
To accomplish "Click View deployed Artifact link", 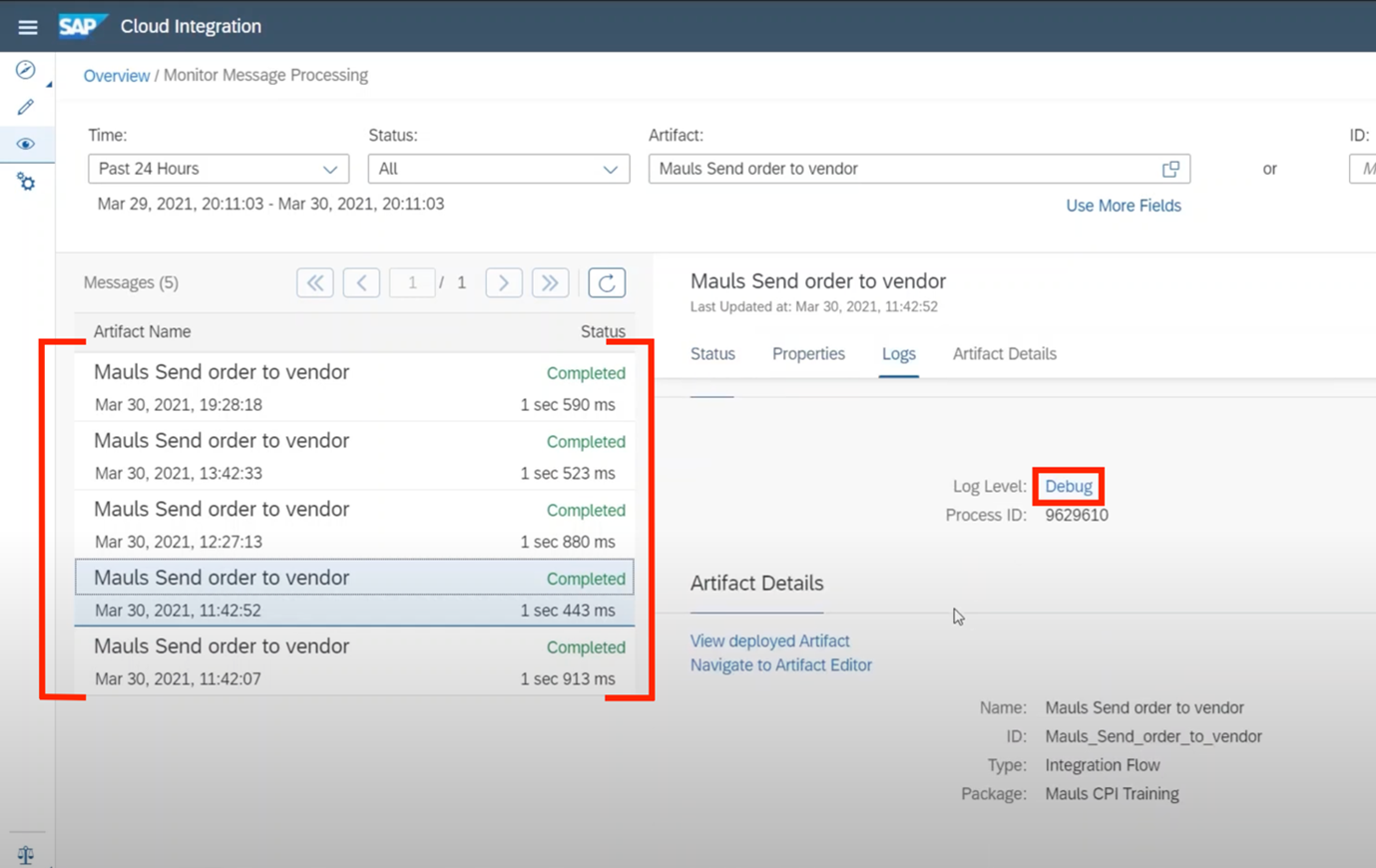I will pyautogui.click(x=770, y=642).
